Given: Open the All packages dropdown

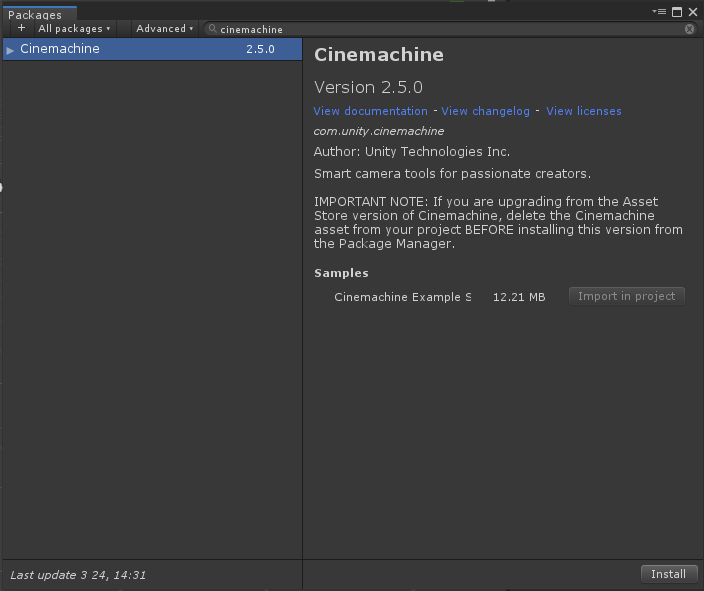Looking at the screenshot, I should pyautogui.click(x=74, y=29).
